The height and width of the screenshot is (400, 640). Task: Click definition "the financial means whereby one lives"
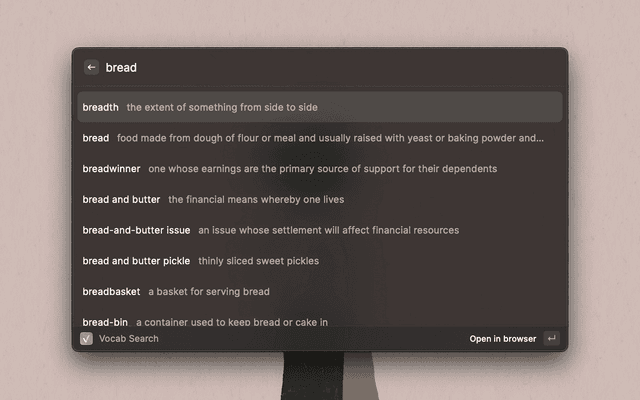258,199
